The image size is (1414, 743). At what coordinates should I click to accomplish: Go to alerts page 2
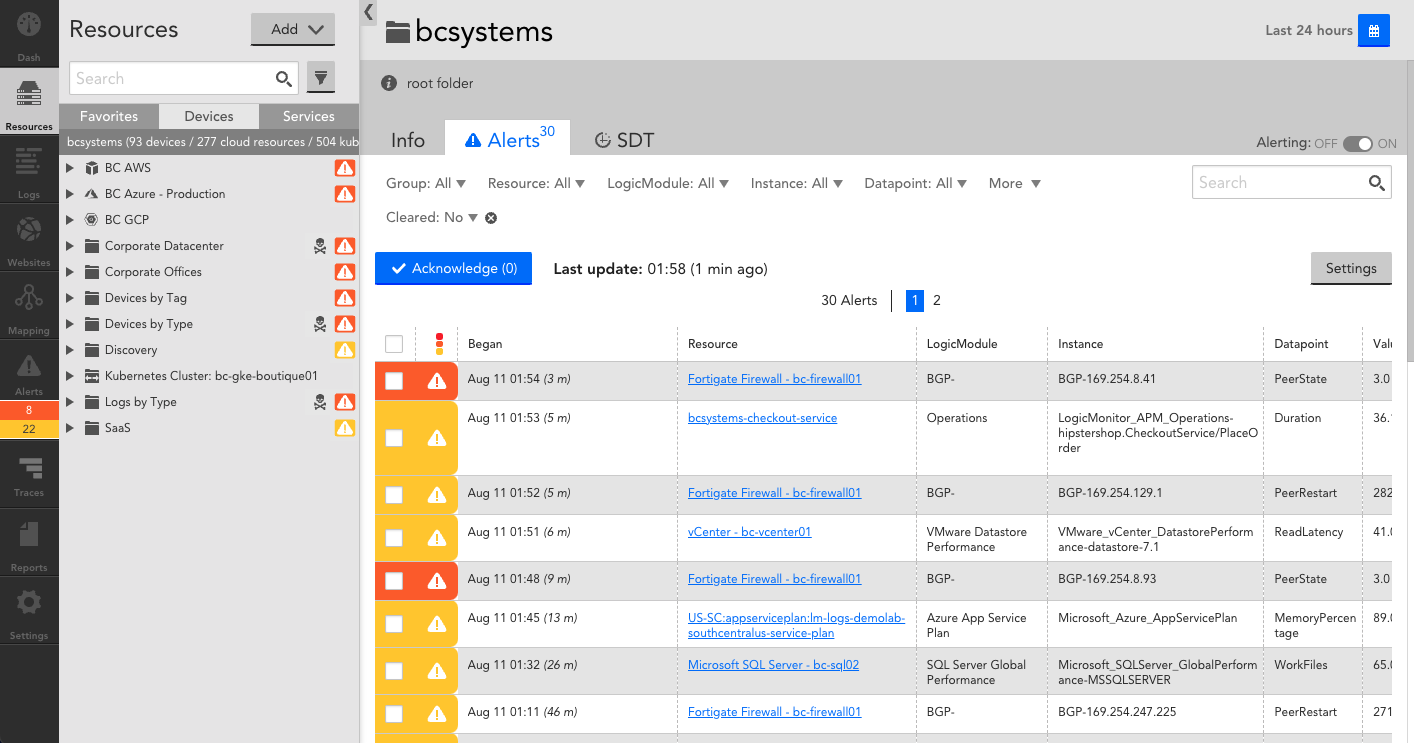pyautogui.click(x=937, y=300)
